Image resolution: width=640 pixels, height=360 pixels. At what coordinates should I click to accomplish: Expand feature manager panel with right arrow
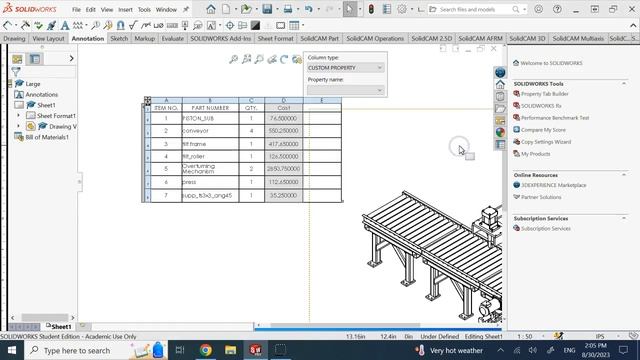point(71,59)
